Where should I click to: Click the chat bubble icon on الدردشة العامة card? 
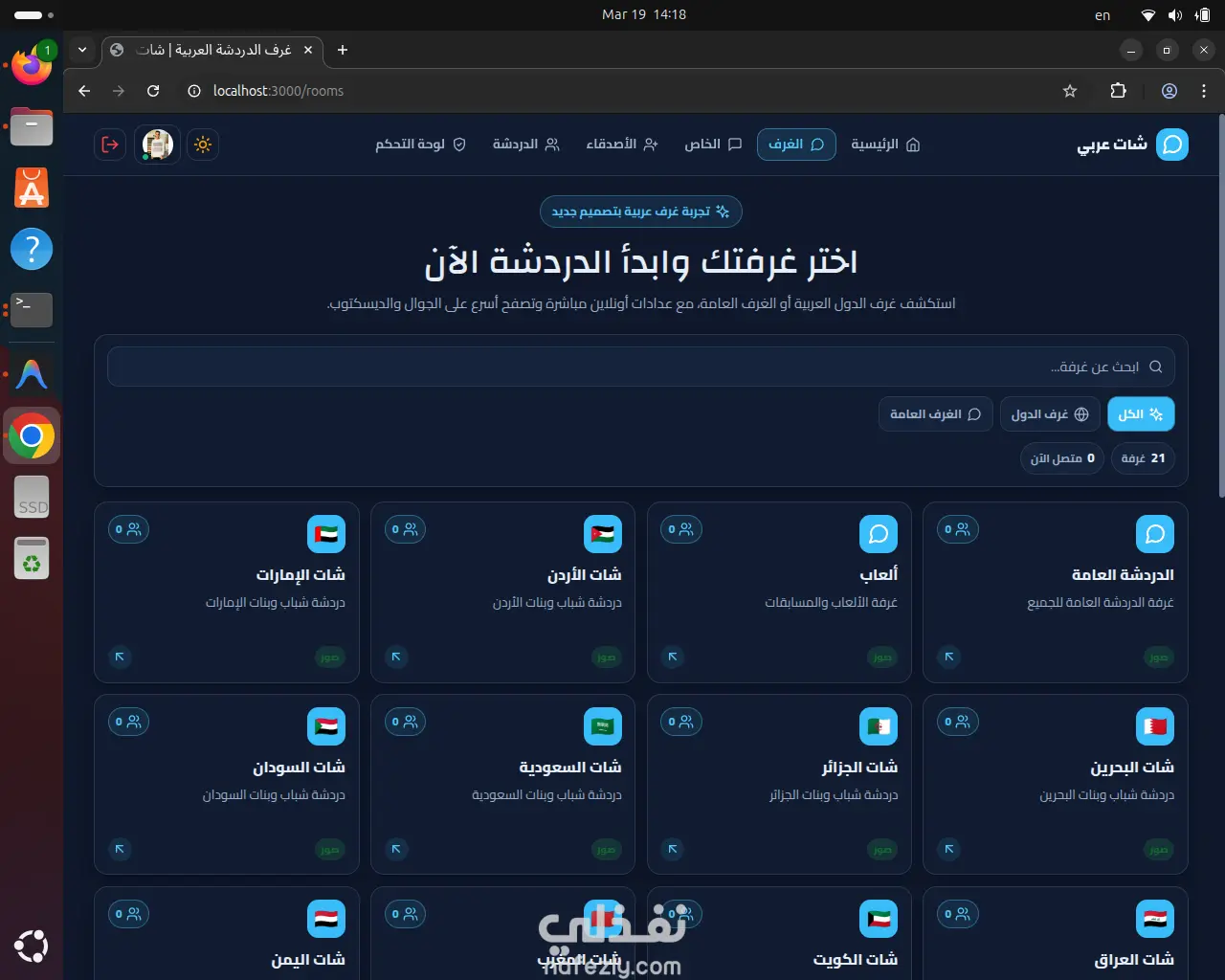pyautogui.click(x=1155, y=534)
